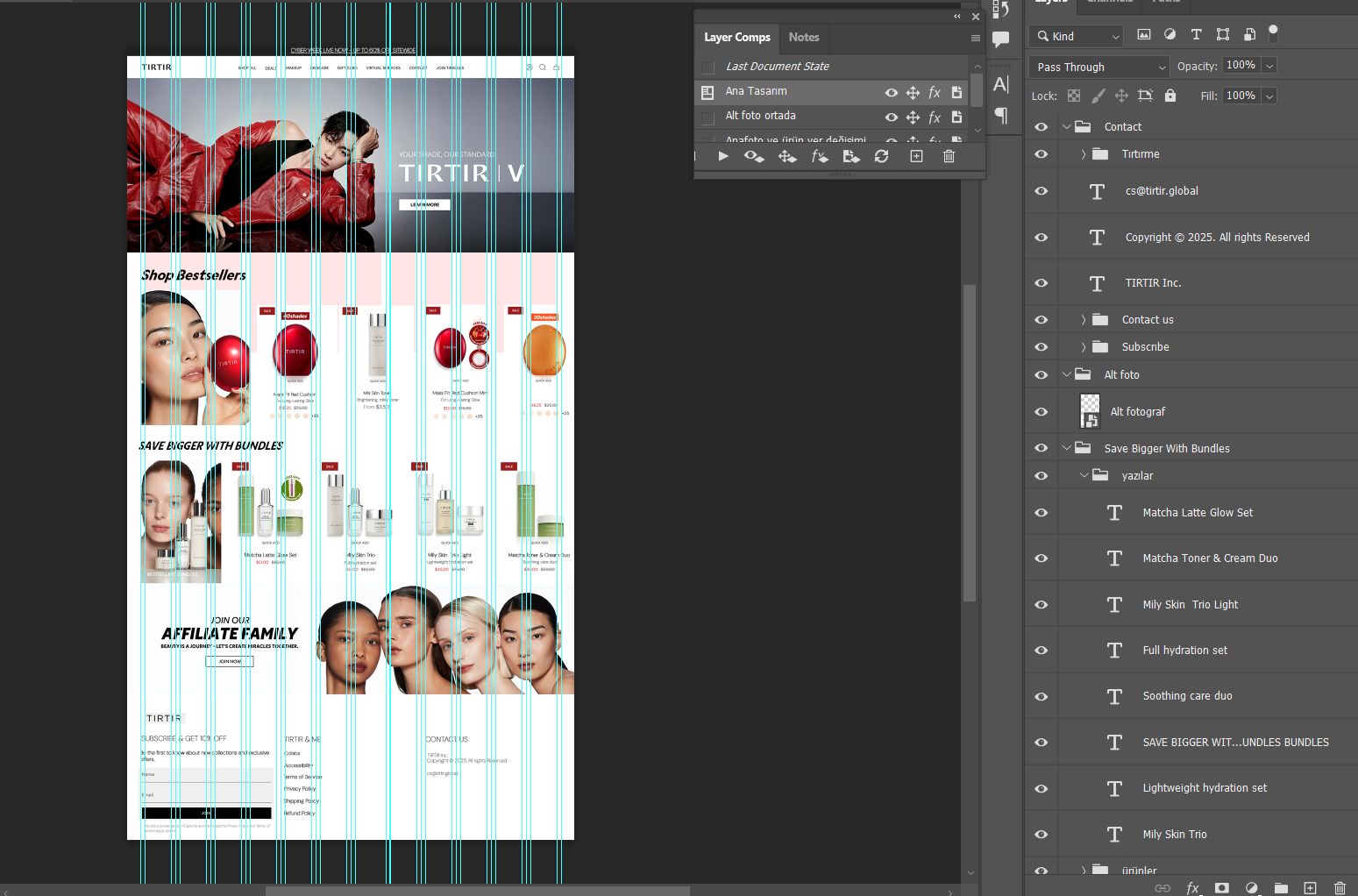Screen dimensions: 1358x896
Task: Apply the Alt foto ortada layer comp checkbox
Action: (x=707, y=117)
